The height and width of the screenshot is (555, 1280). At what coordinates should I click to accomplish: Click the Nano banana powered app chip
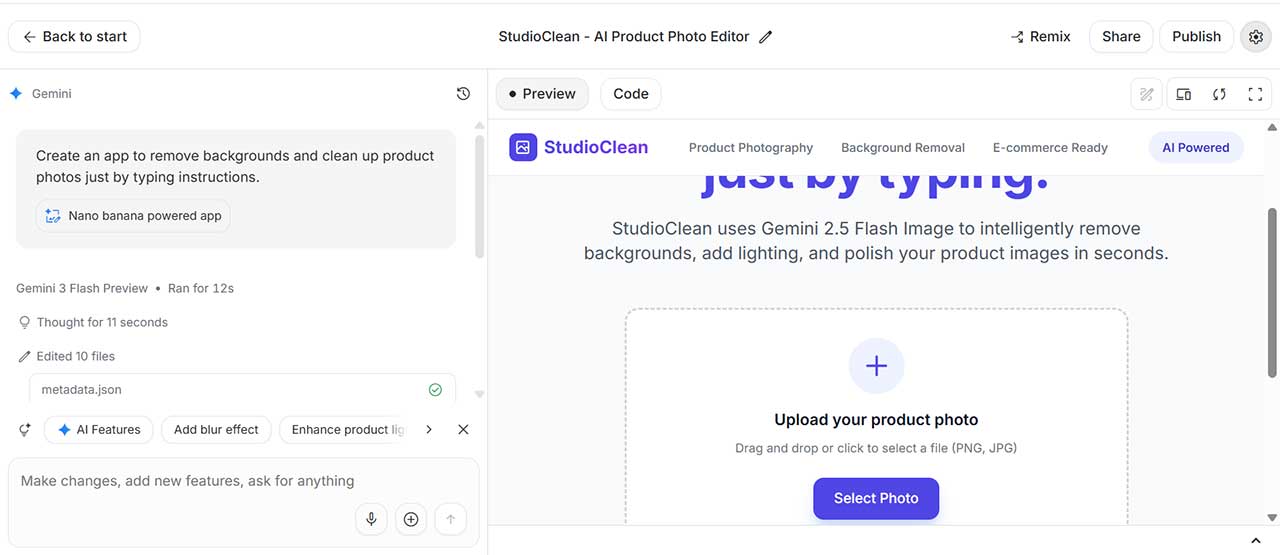133,216
